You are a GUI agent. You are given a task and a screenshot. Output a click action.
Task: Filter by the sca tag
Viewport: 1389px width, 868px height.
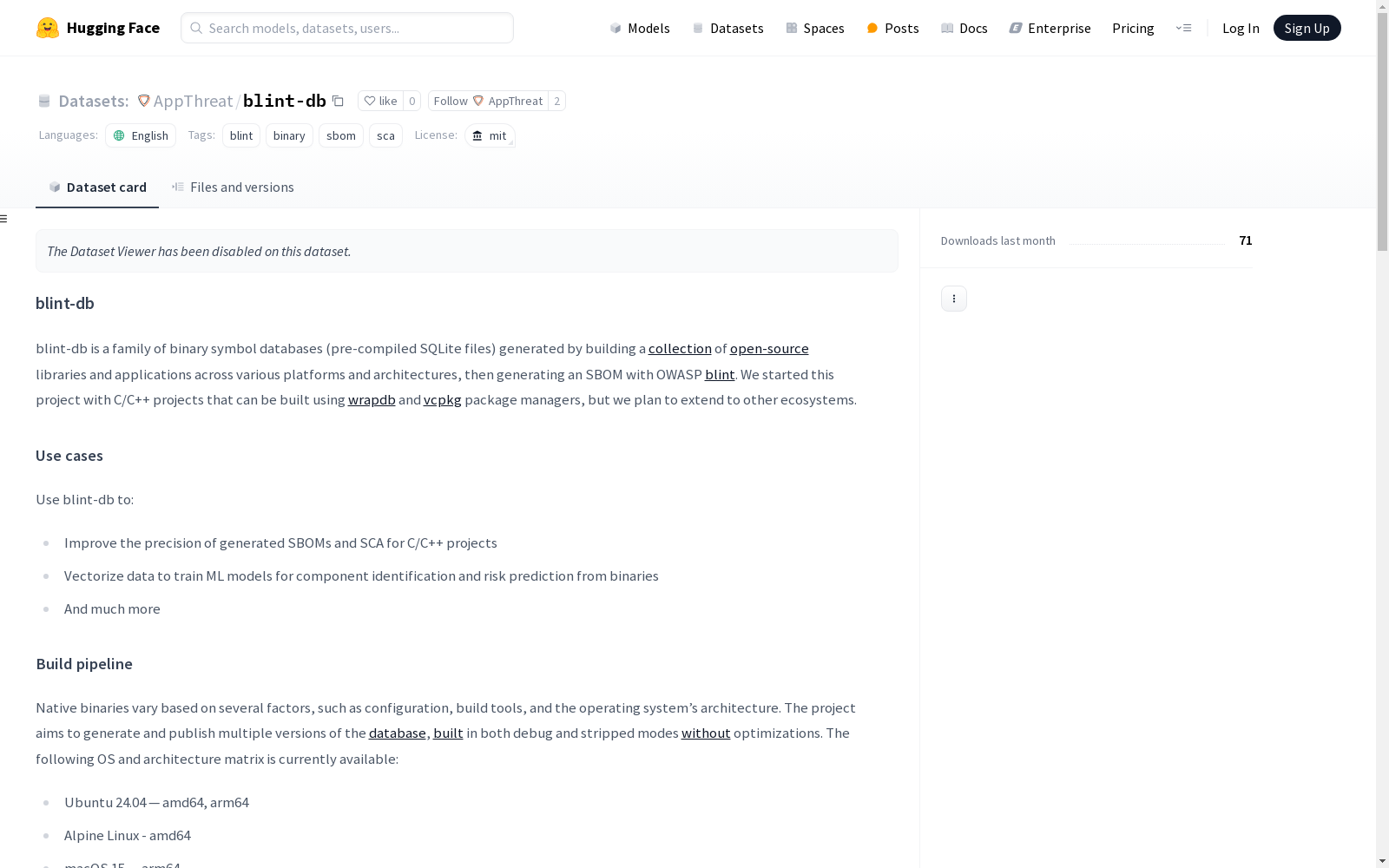(x=386, y=135)
